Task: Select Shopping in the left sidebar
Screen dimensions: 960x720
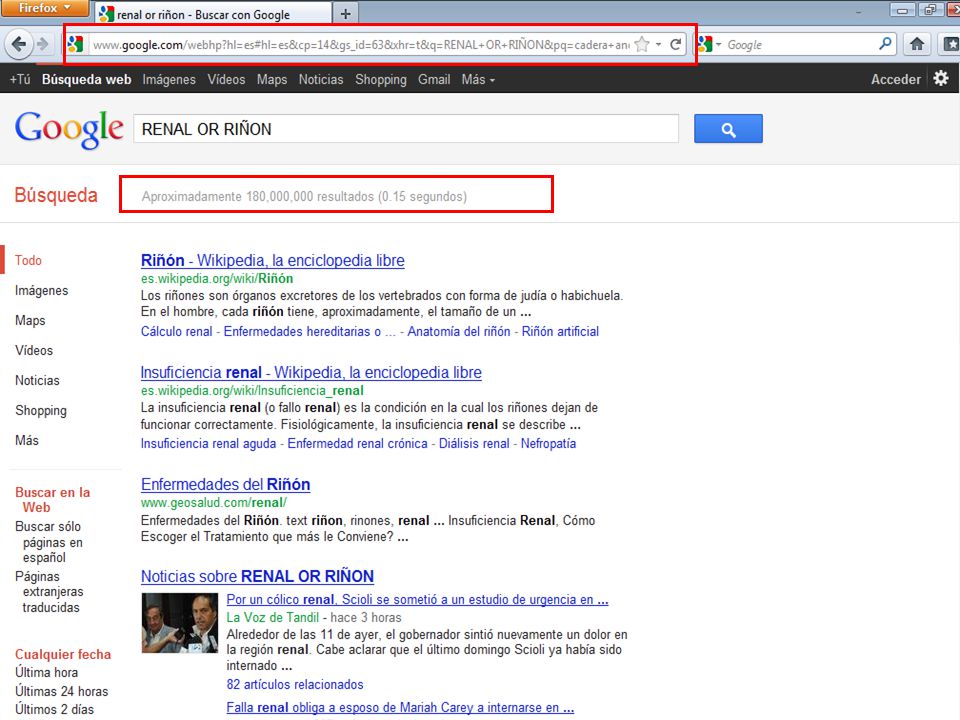Action: [x=41, y=410]
